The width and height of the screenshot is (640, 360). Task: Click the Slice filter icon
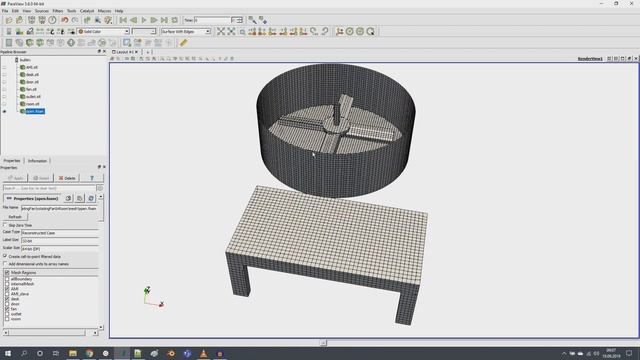(x=40, y=42)
